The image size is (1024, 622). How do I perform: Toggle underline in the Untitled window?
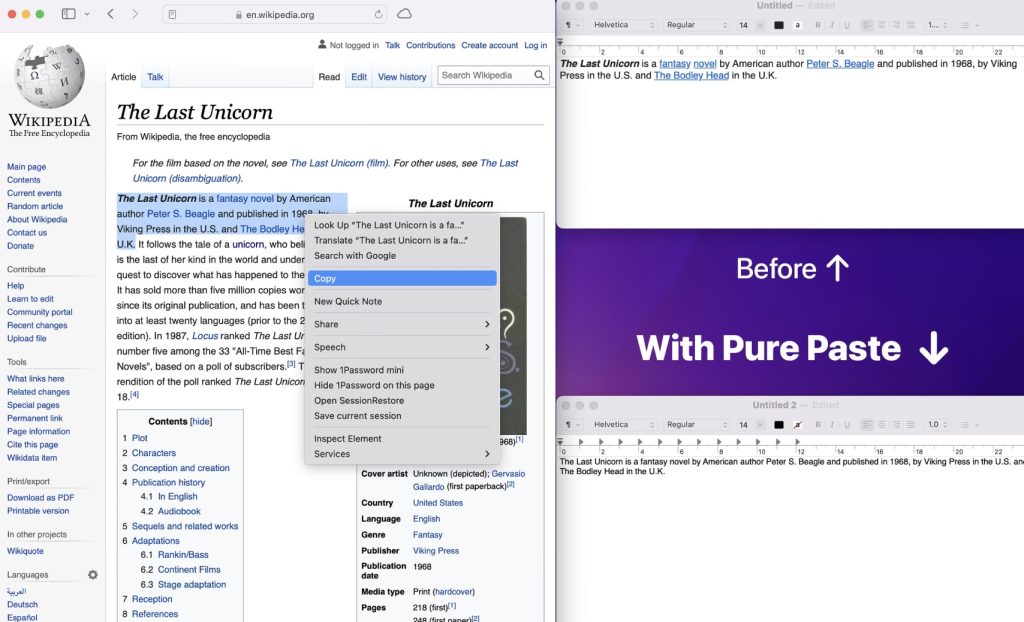pyautogui.click(x=847, y=25)
